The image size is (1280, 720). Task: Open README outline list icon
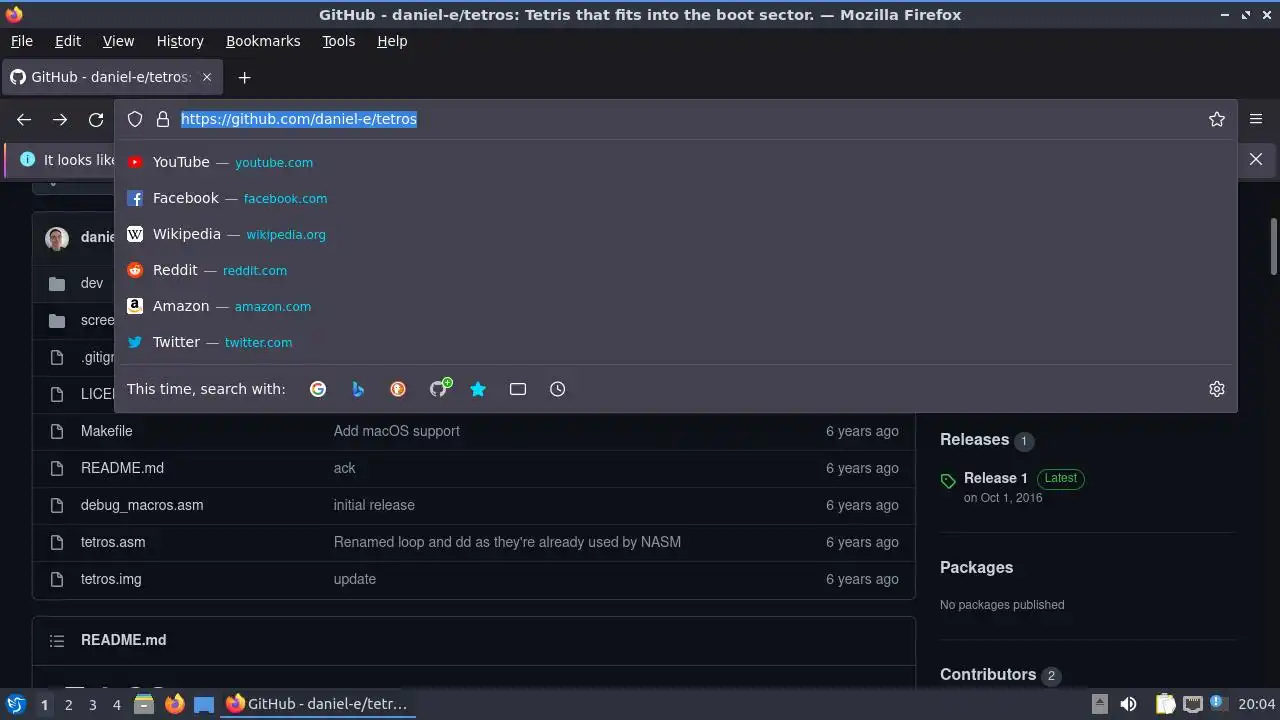57,640
